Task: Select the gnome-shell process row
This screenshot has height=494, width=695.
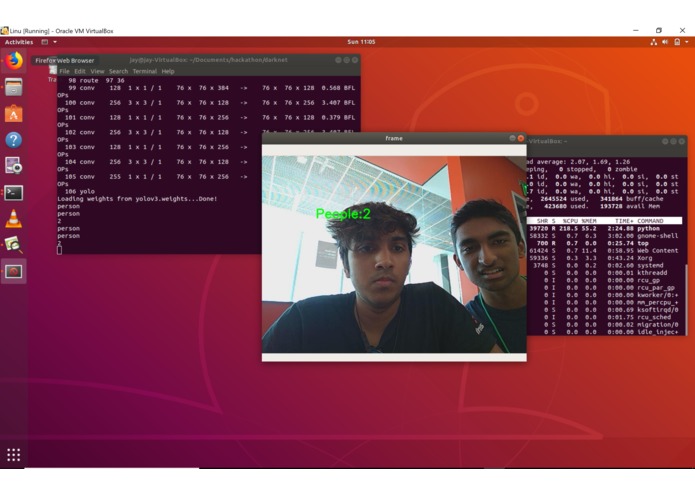Action: tap(604, 236)
